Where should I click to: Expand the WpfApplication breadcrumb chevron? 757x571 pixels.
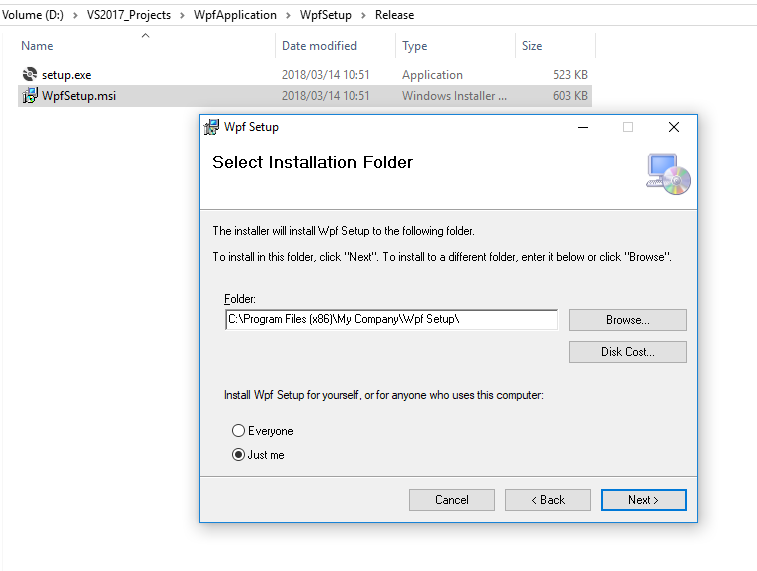coord(288,15)
